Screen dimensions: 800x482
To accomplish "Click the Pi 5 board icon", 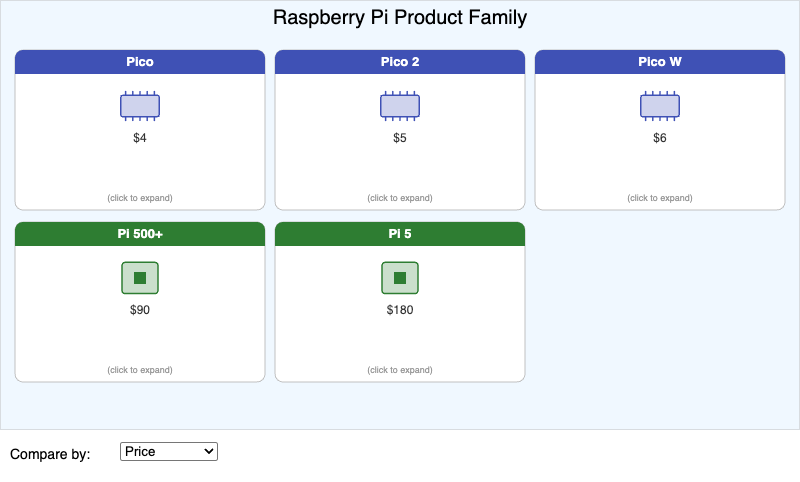I will point(400,278).
